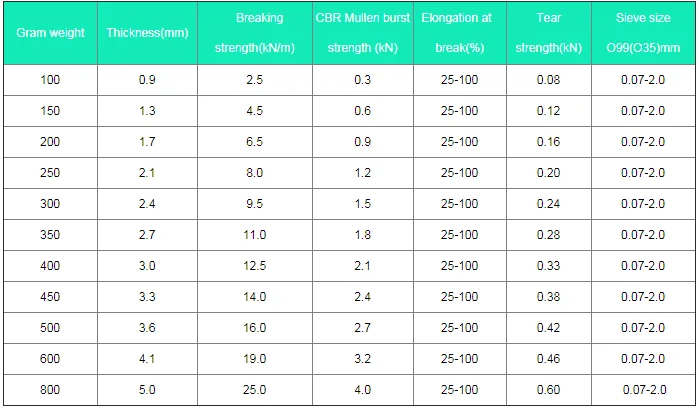699x408 pixels.
Task: Select the CBR Mullen burst strength header
Action: click(x=362, y=33)
